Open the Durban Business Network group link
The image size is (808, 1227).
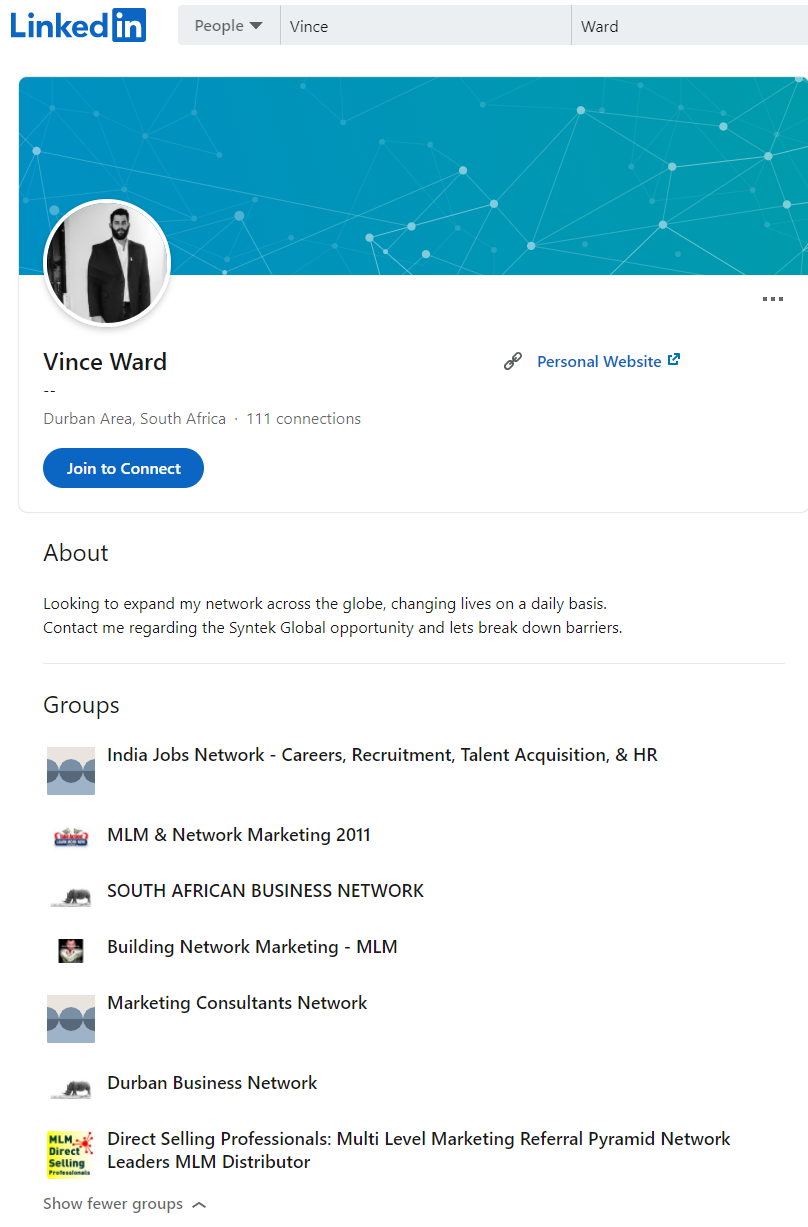coord(212,1083)
